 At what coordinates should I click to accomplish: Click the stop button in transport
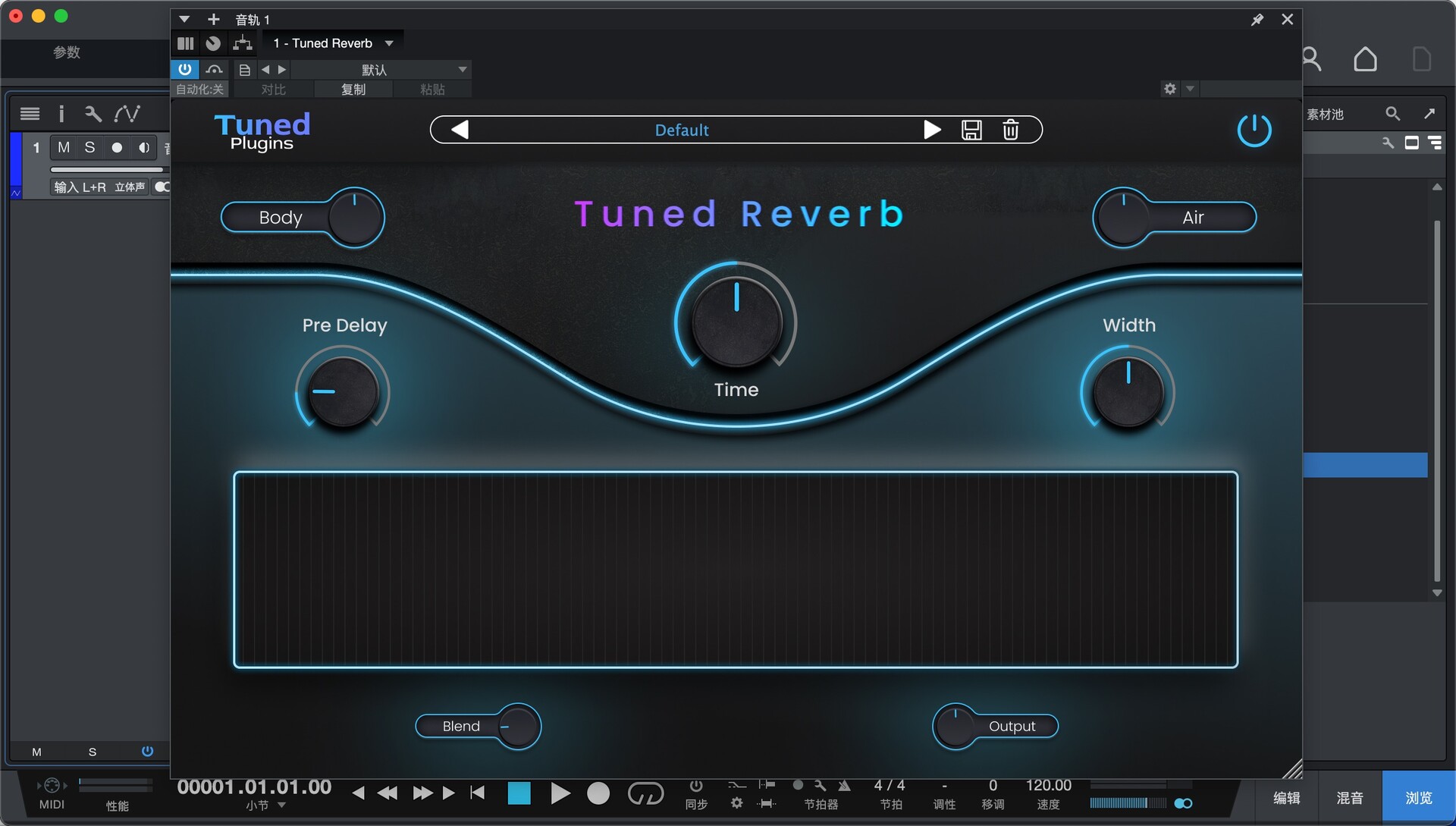pyautogui.click(x=519, y=793)
